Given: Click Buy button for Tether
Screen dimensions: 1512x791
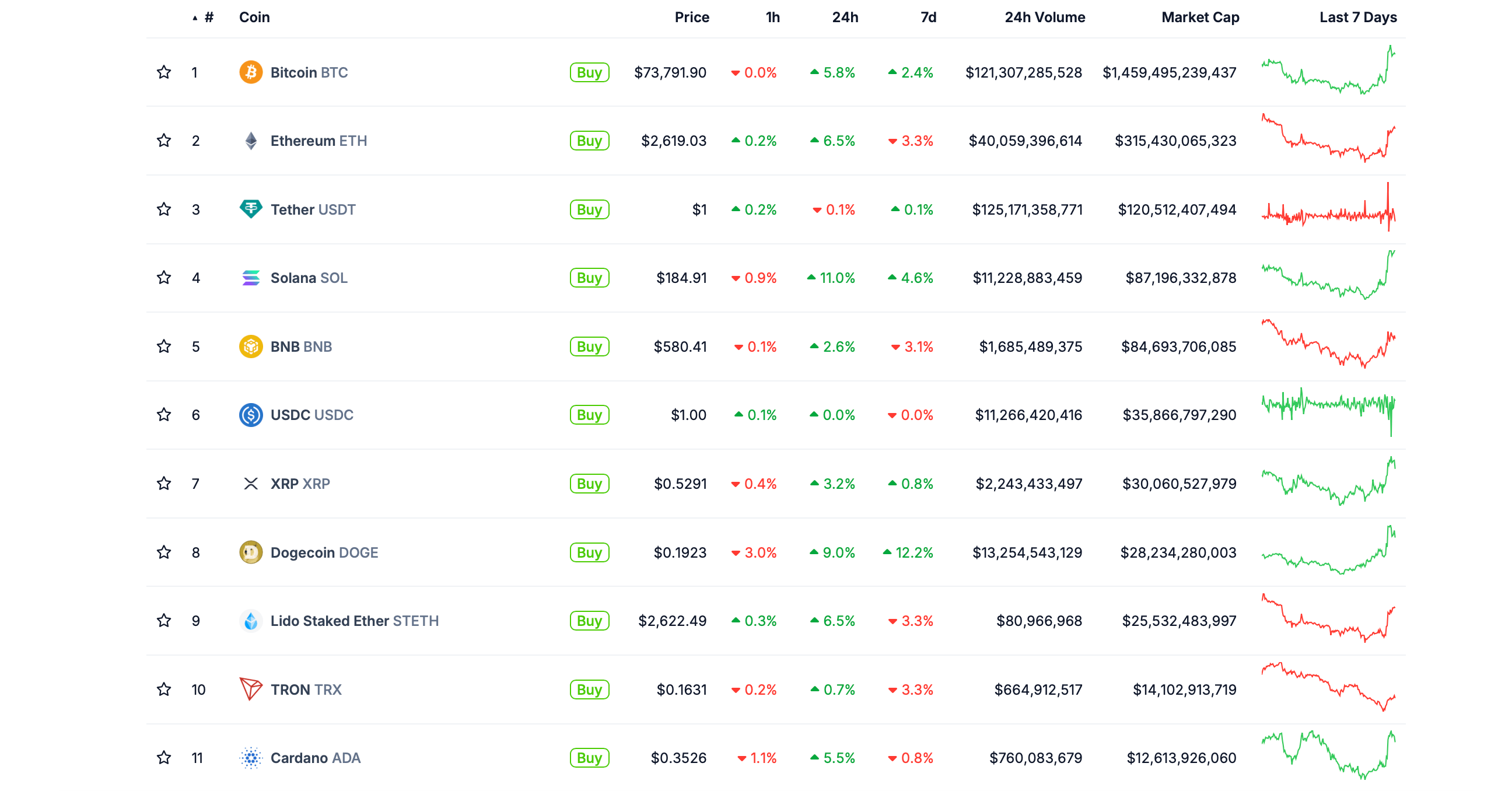Looking at the screenshot, I should click(589, 209).
